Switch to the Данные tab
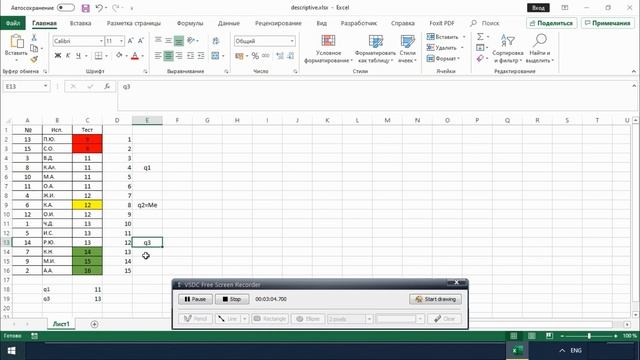The height and width of the screenshot is (360, 640). click(x=229, y=23)
